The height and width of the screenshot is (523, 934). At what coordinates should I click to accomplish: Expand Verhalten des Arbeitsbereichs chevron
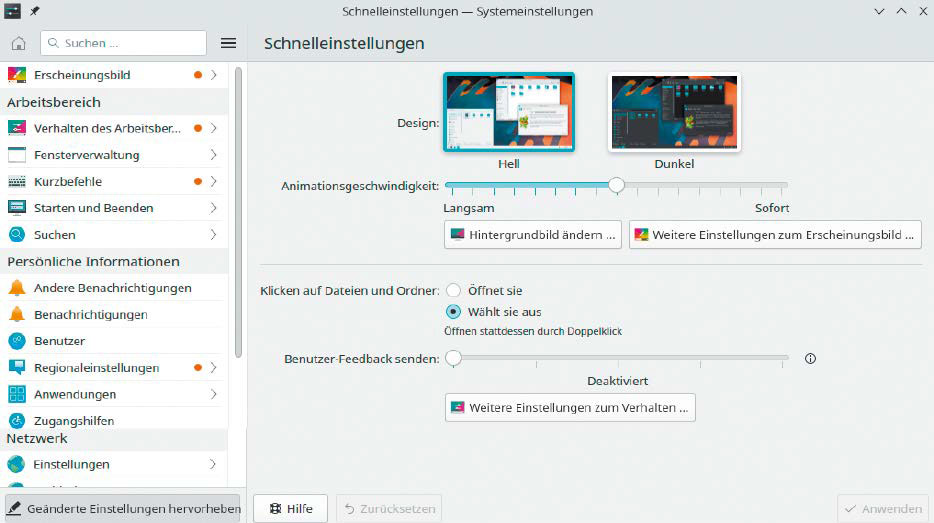213,128
